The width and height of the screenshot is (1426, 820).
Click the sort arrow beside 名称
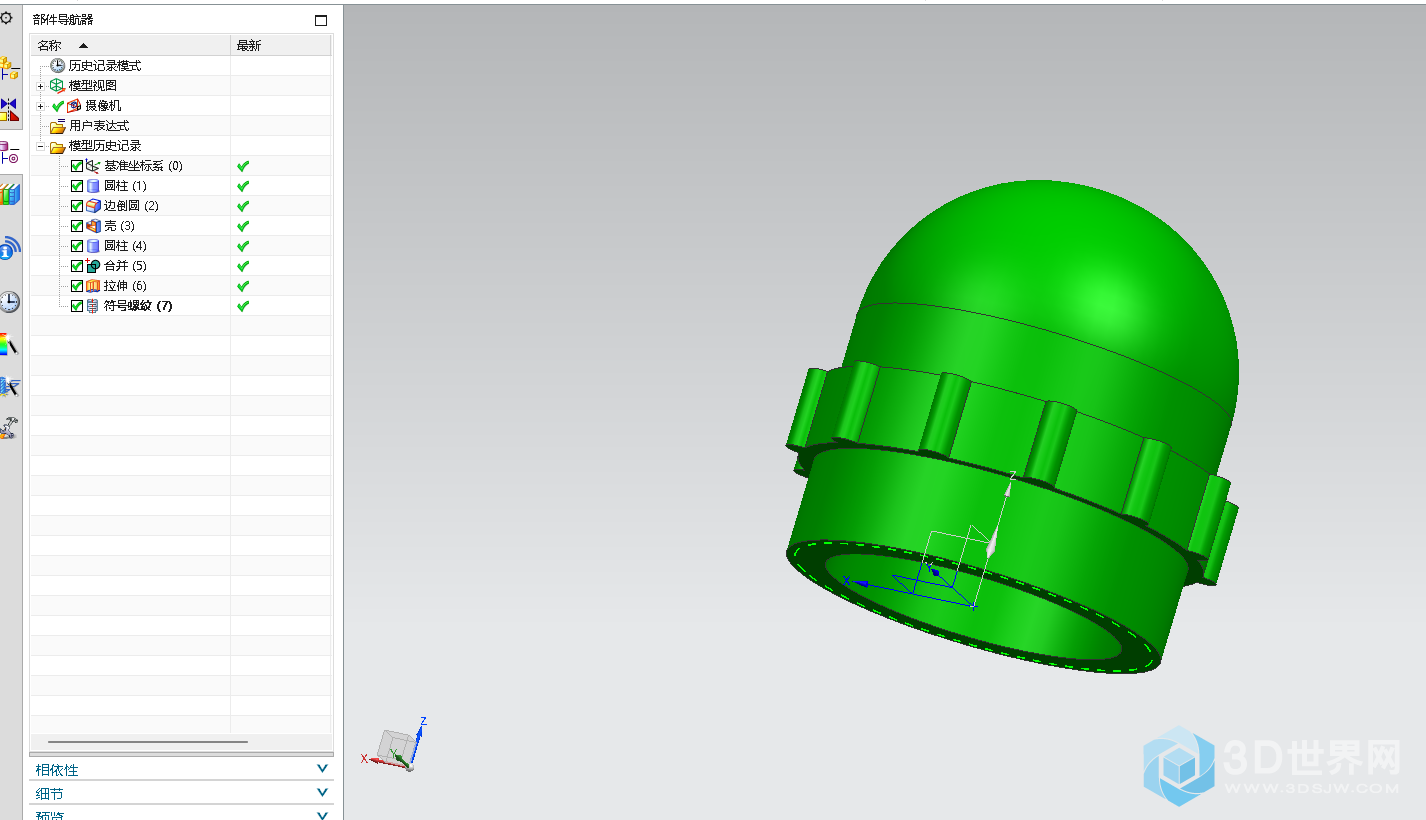click(x=83, y=45)
